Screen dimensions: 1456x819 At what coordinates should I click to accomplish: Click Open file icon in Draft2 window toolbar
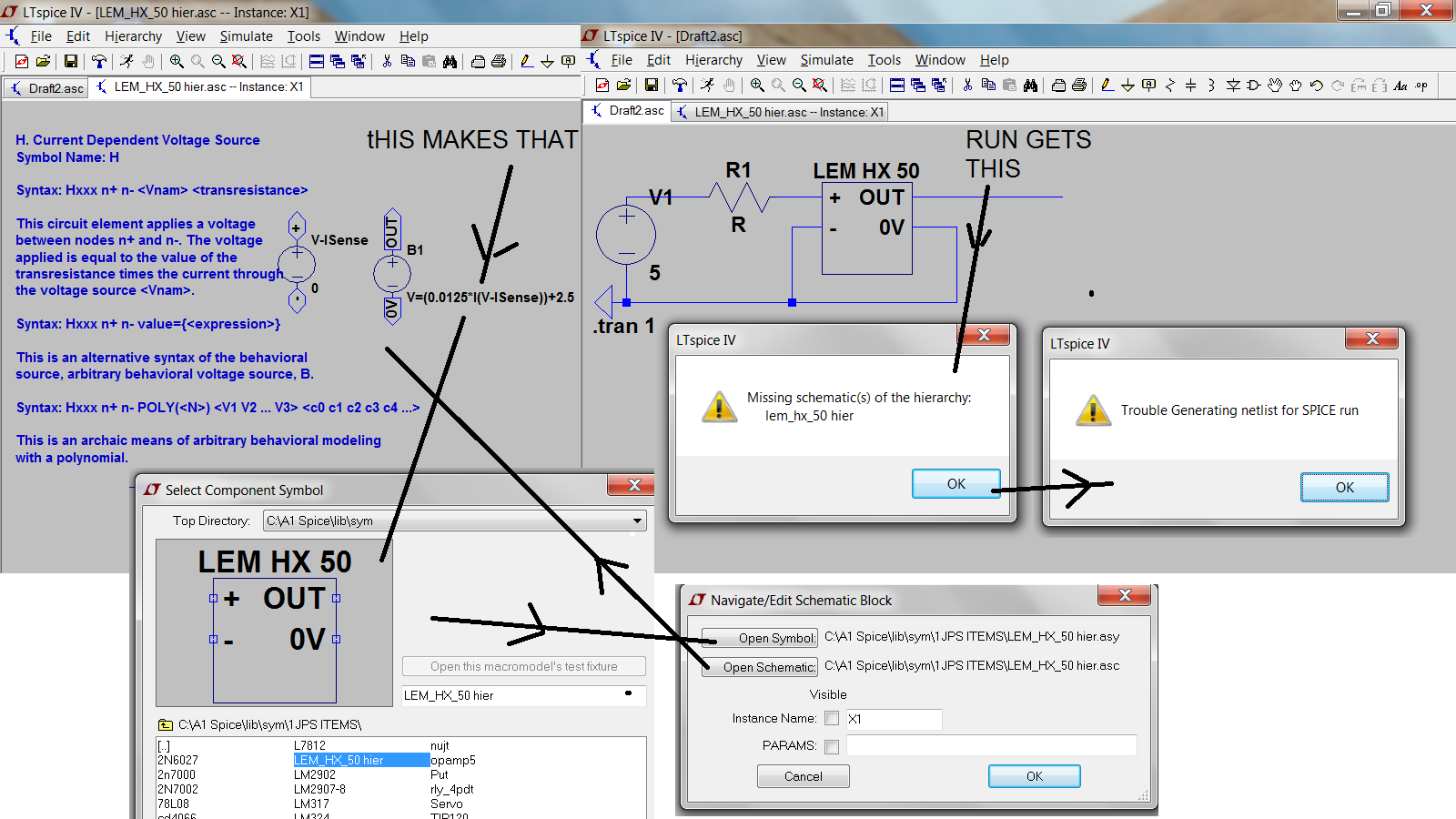(x=623, y=85)
